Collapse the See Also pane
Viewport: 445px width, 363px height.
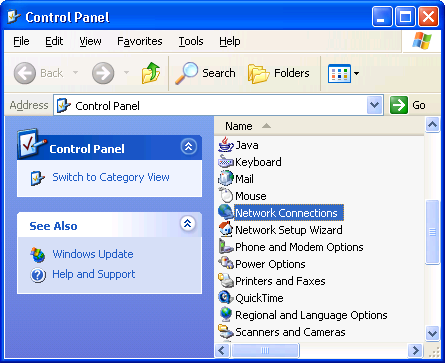(188, 223)
